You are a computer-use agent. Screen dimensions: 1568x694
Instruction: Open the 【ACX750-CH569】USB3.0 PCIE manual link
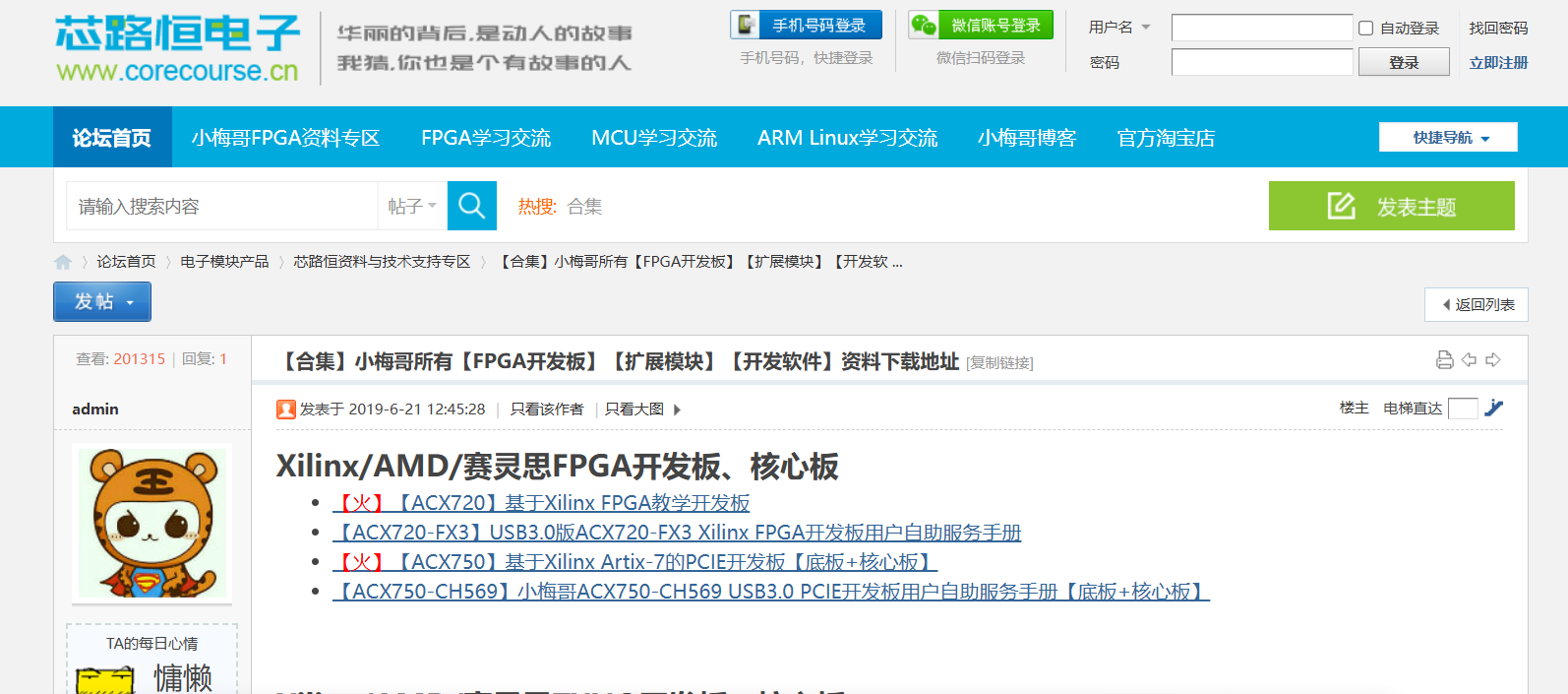[x=771, y=592]
